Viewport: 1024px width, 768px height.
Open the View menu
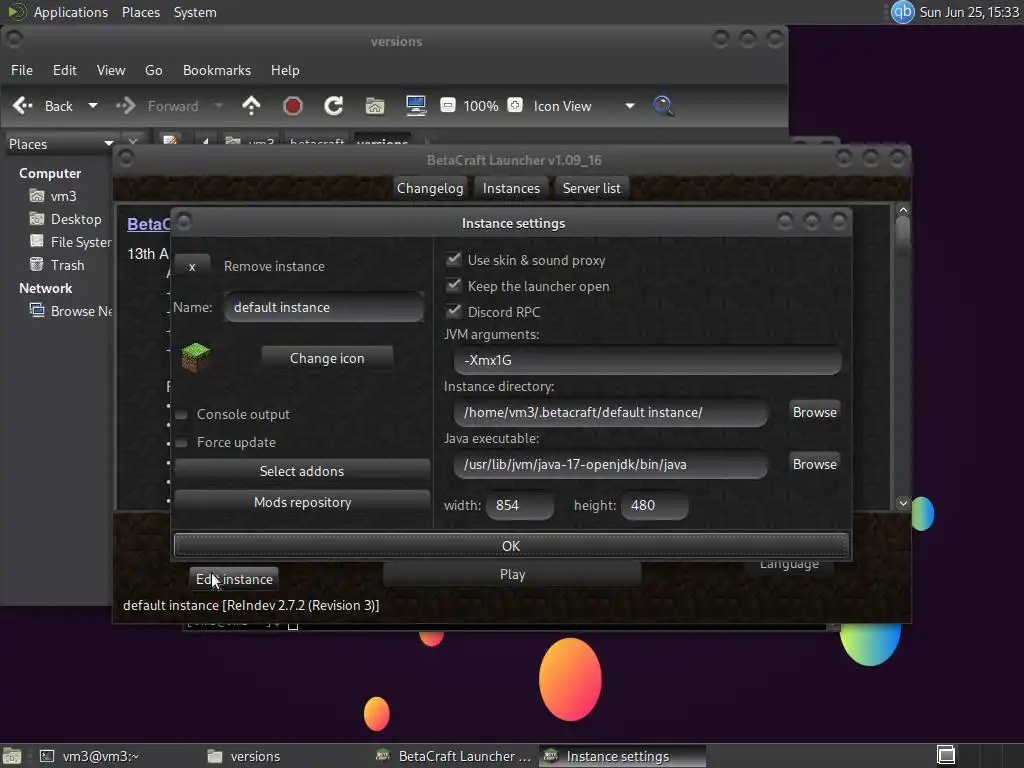pyautogui.click(x=111, y=70)
